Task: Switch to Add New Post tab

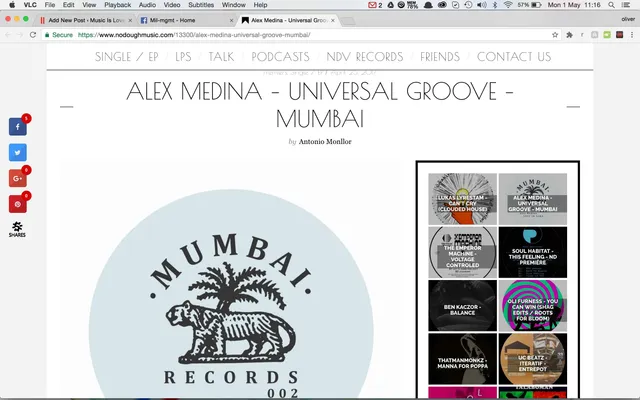Action: point(85,20)
